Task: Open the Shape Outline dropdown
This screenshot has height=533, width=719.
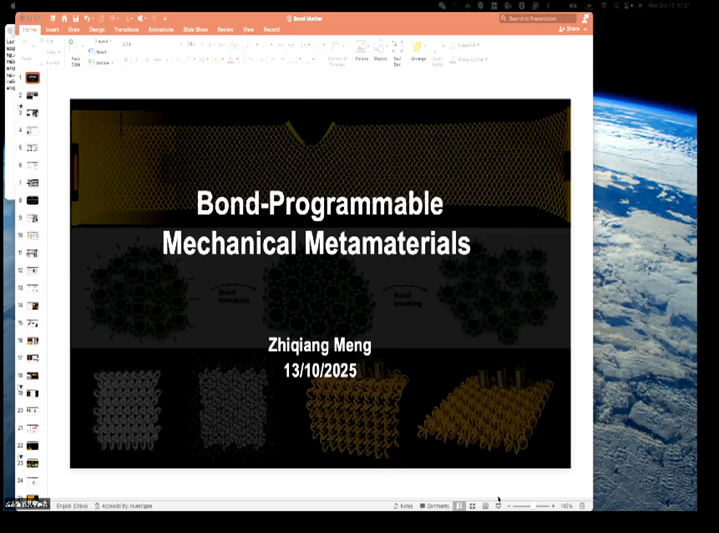Action: [471, 59]
